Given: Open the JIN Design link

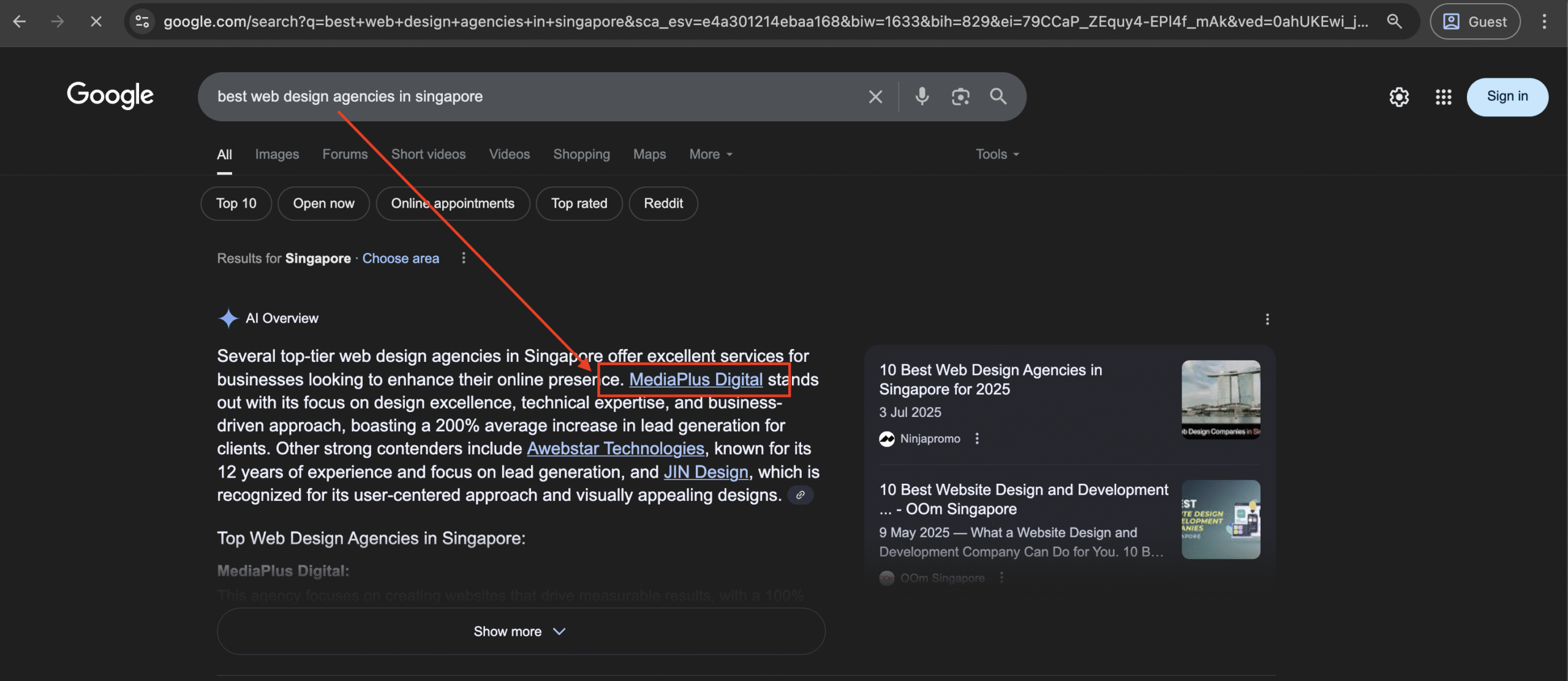Looking at the screenshot, I should coord(706,472).
